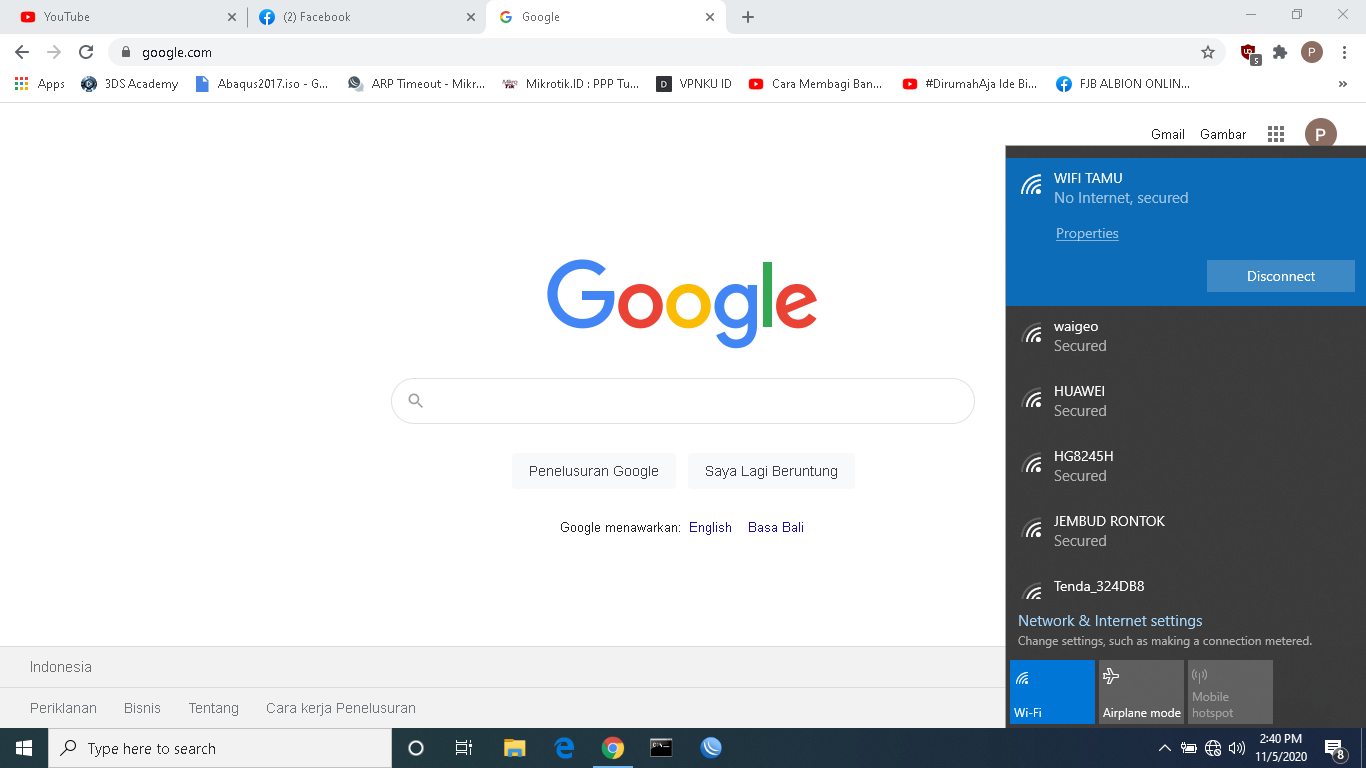Open Cortana circle icon

click(x=416, y=748)
